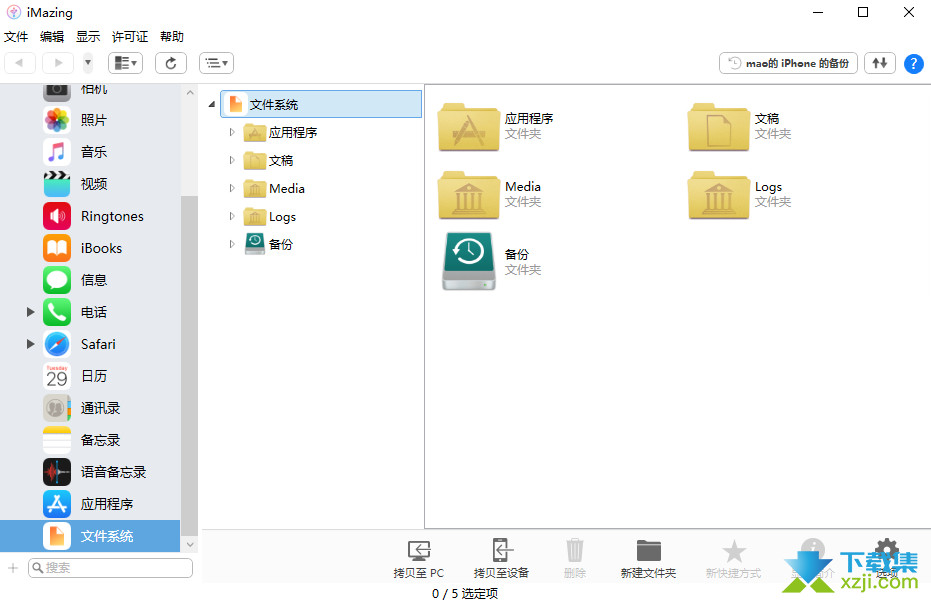Click the Copy to PC icon (拷贝至 PC)

pyautogui.click(x=419, y=551)
